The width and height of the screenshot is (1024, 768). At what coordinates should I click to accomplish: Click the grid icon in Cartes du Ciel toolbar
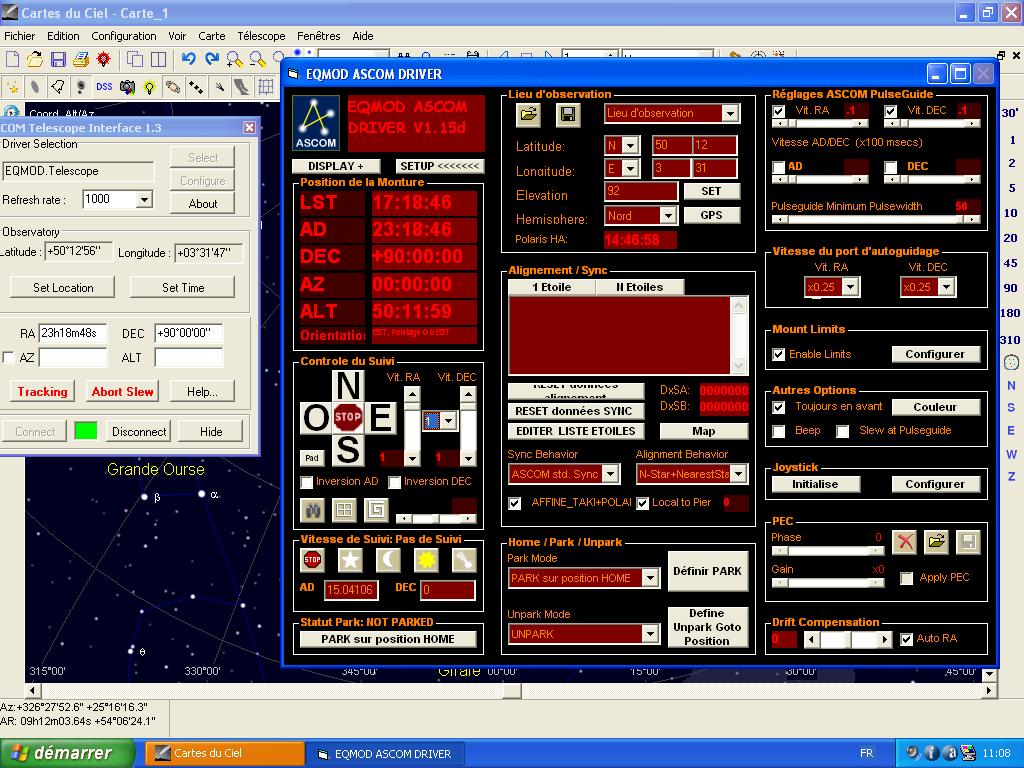[265, 87]
